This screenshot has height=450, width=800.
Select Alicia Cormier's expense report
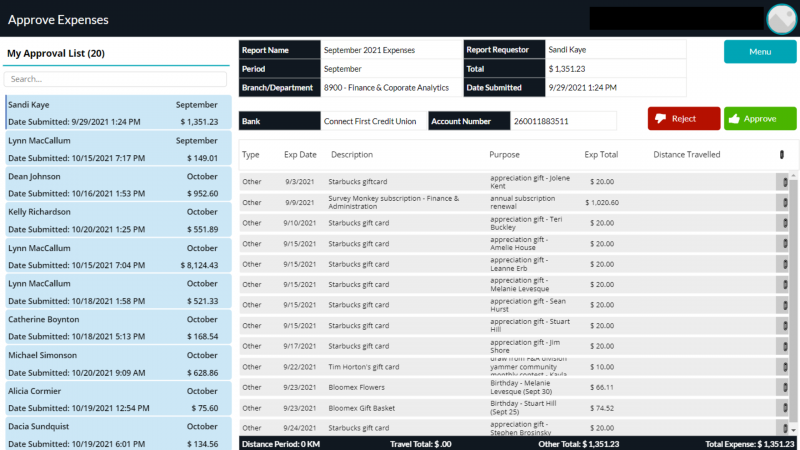[118, 400]
